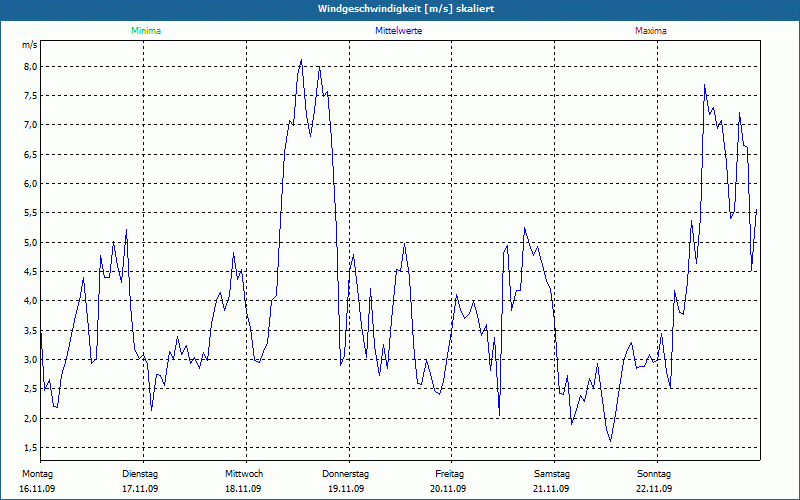Click the m/s unit label
This screenshot has height=500, width=800.
point(30,45)
